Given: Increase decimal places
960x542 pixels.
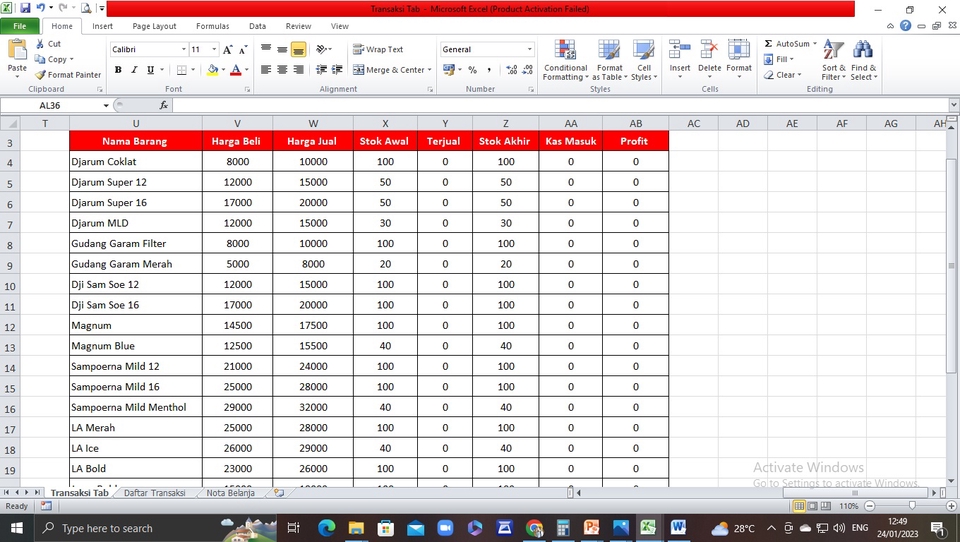Looking at the screenshot, I should (512, 70).
